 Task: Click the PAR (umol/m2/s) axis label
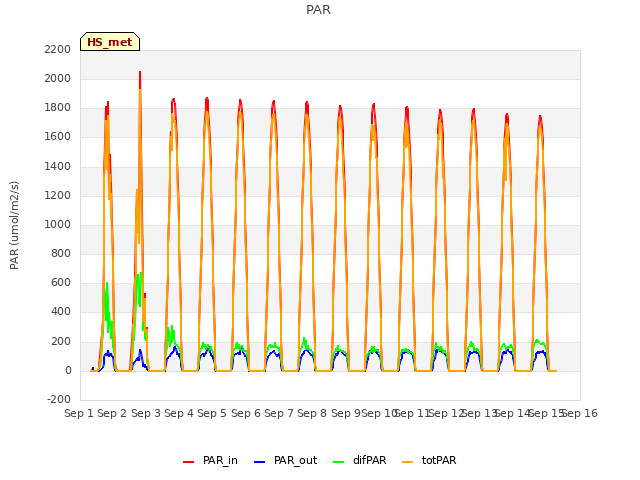tap(14, 225)
